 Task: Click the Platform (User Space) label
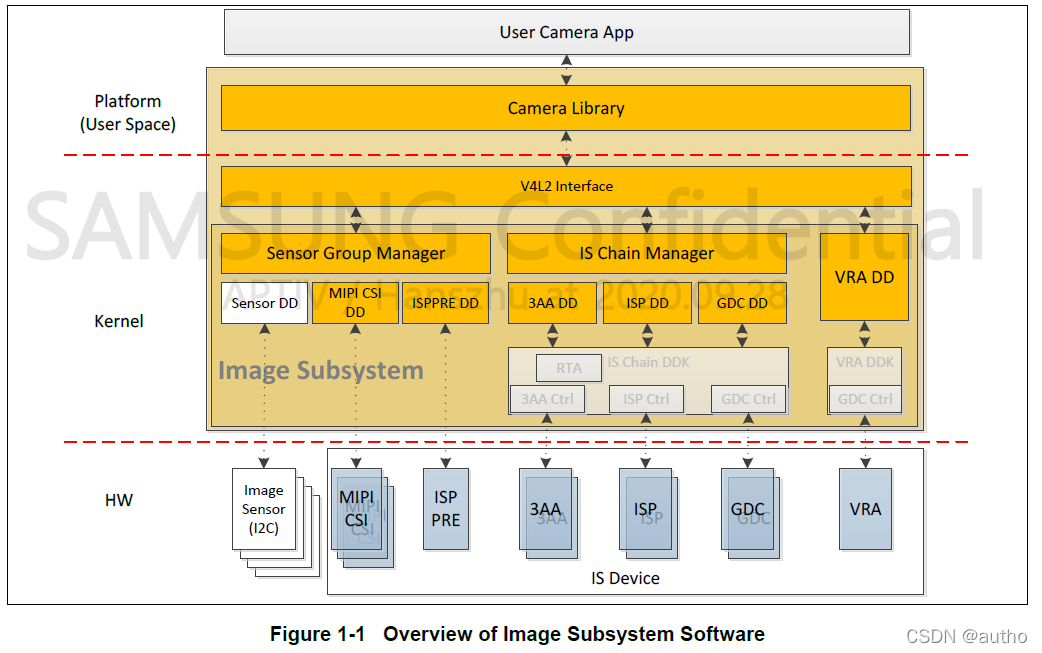pos(128,113)
